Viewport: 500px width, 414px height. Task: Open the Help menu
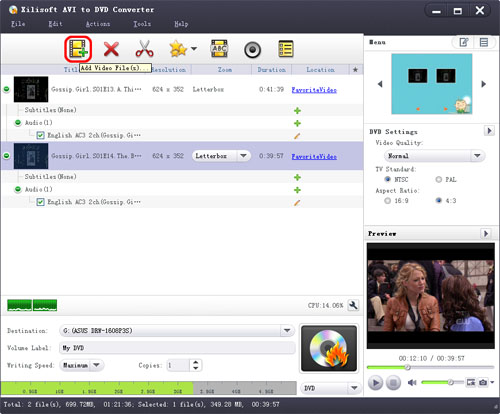181,24
